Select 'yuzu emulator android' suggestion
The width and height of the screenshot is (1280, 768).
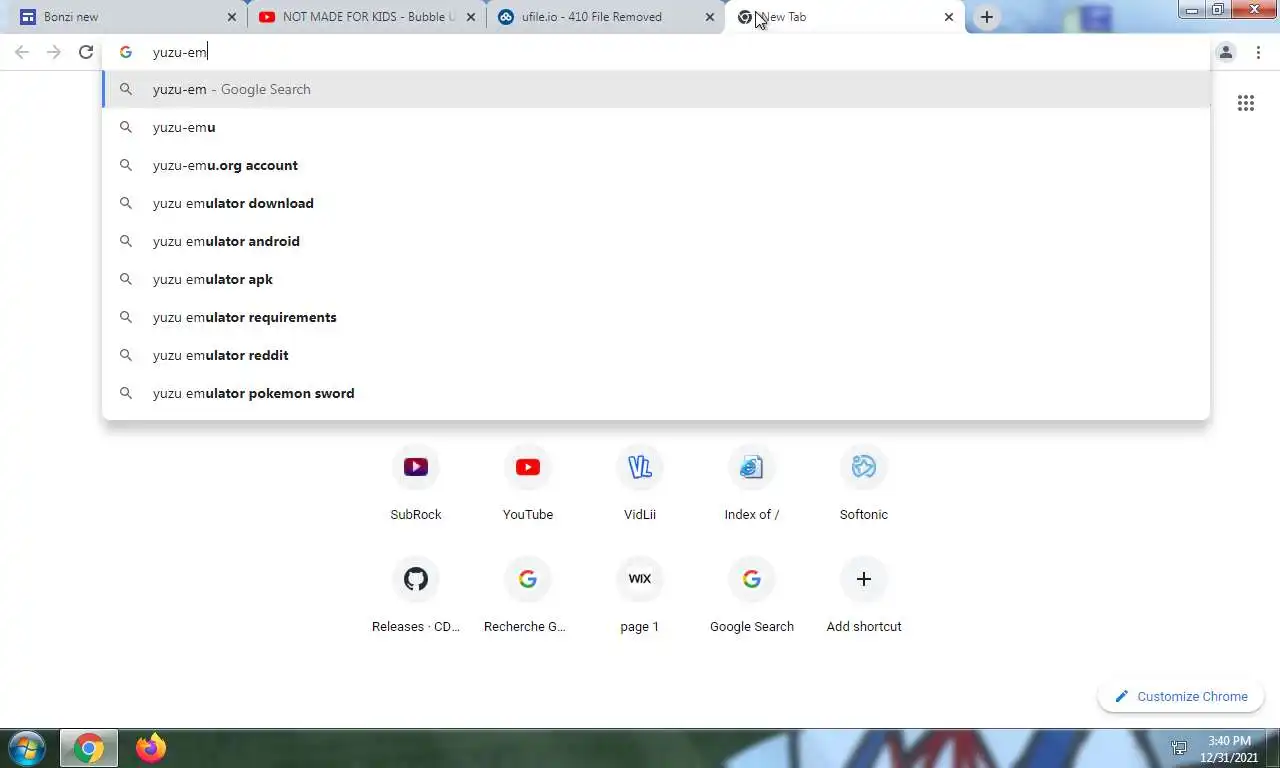(656, 241)
